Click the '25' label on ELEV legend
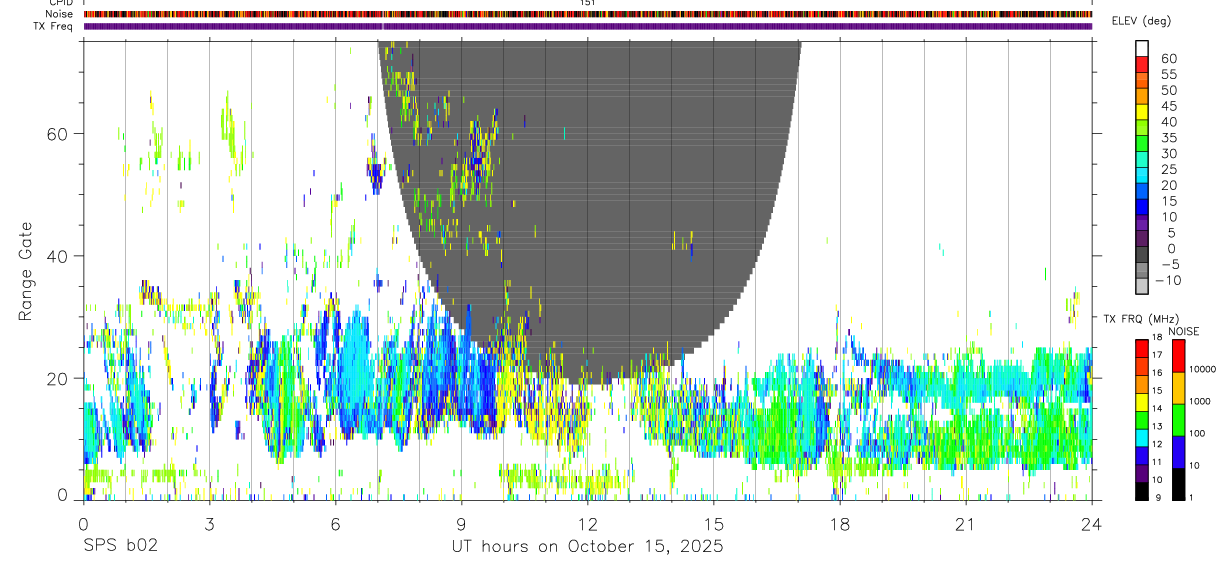1228x567 pixels. tap(1168, 170)
